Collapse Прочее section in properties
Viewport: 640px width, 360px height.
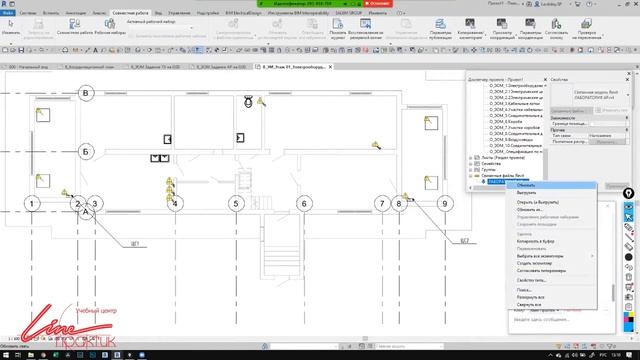(x=627, y=130)
